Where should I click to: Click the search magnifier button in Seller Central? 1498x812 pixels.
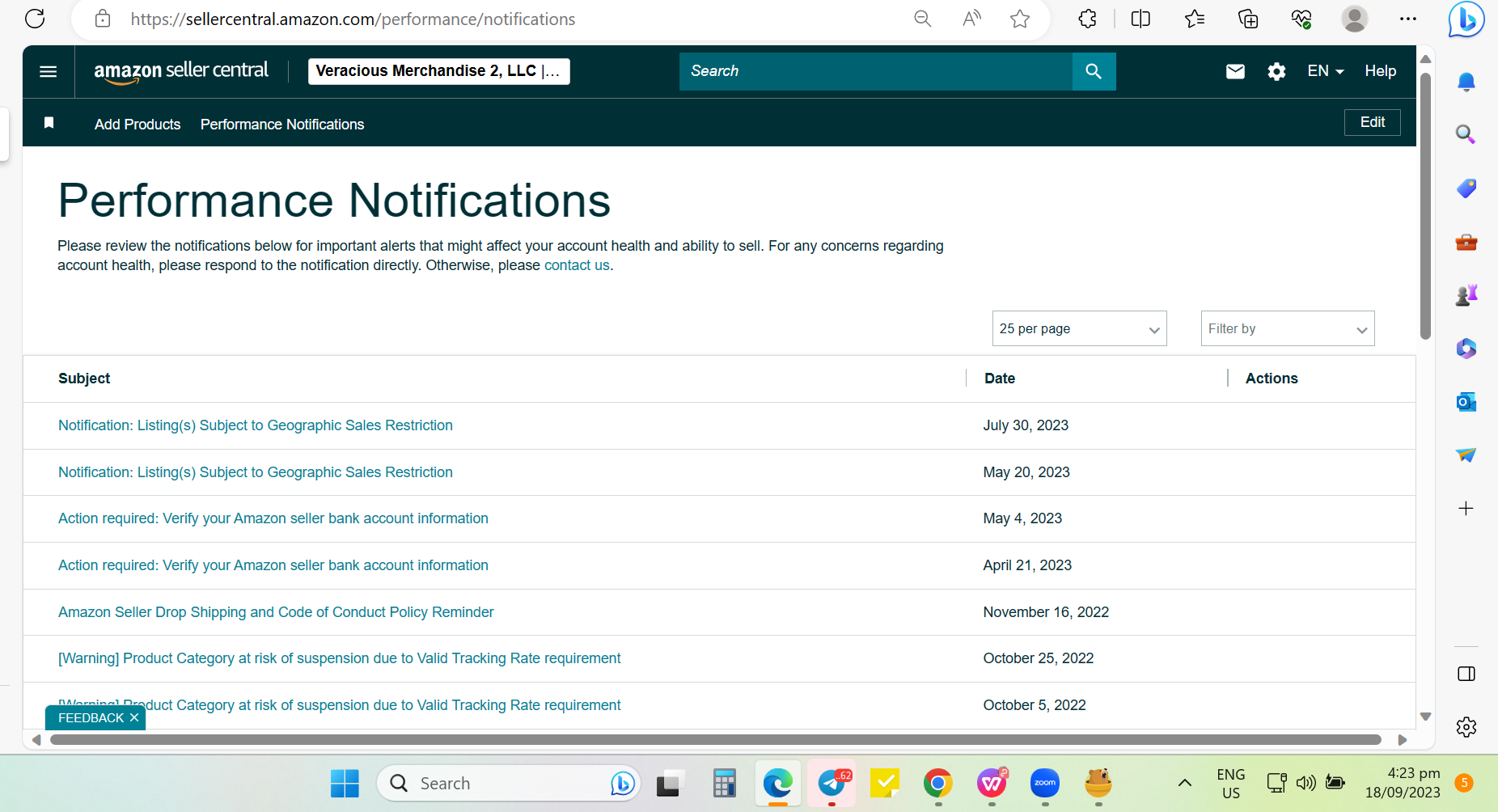point(1094,71)
